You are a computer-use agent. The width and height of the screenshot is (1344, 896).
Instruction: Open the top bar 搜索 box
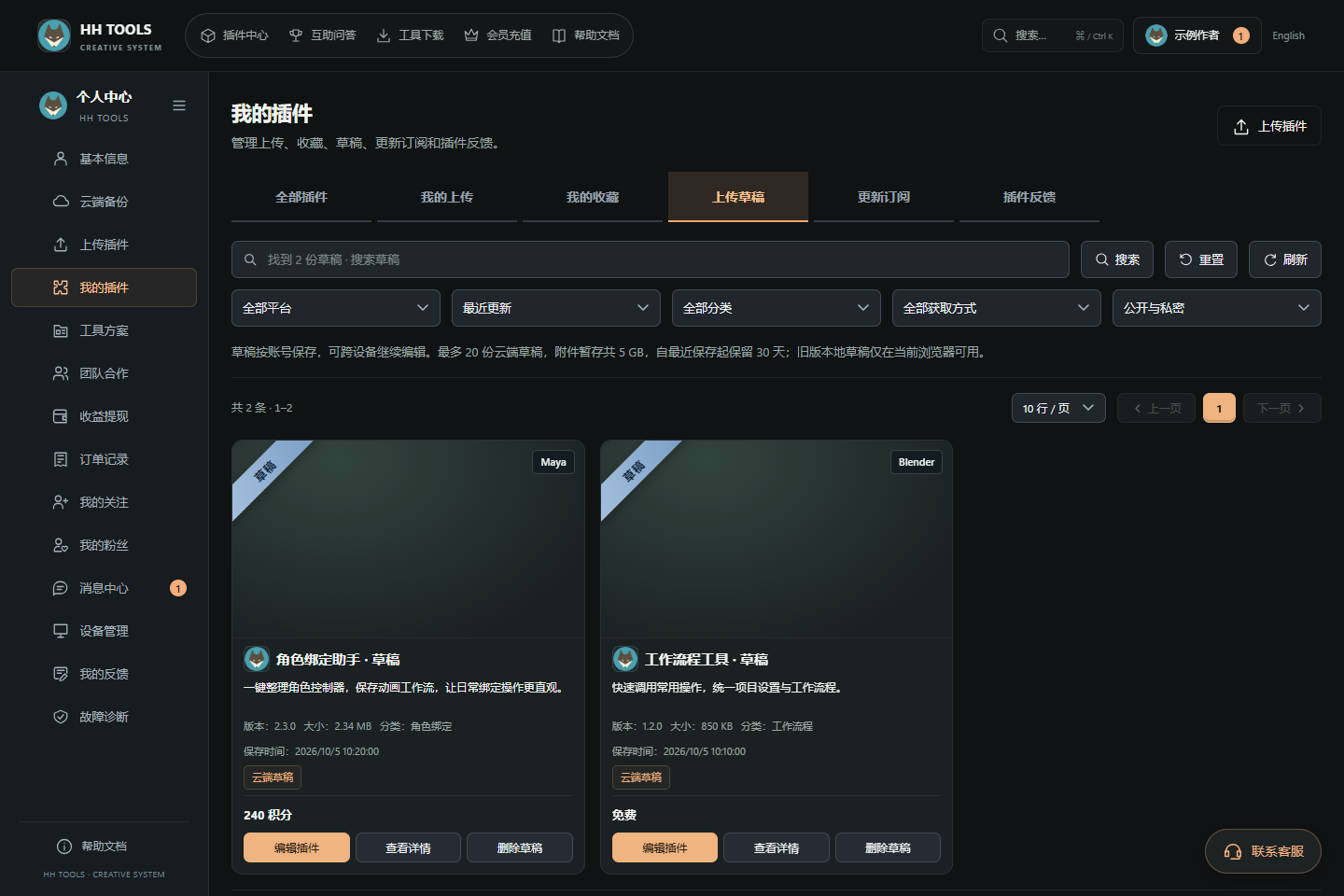click(x=1053, y=35)
